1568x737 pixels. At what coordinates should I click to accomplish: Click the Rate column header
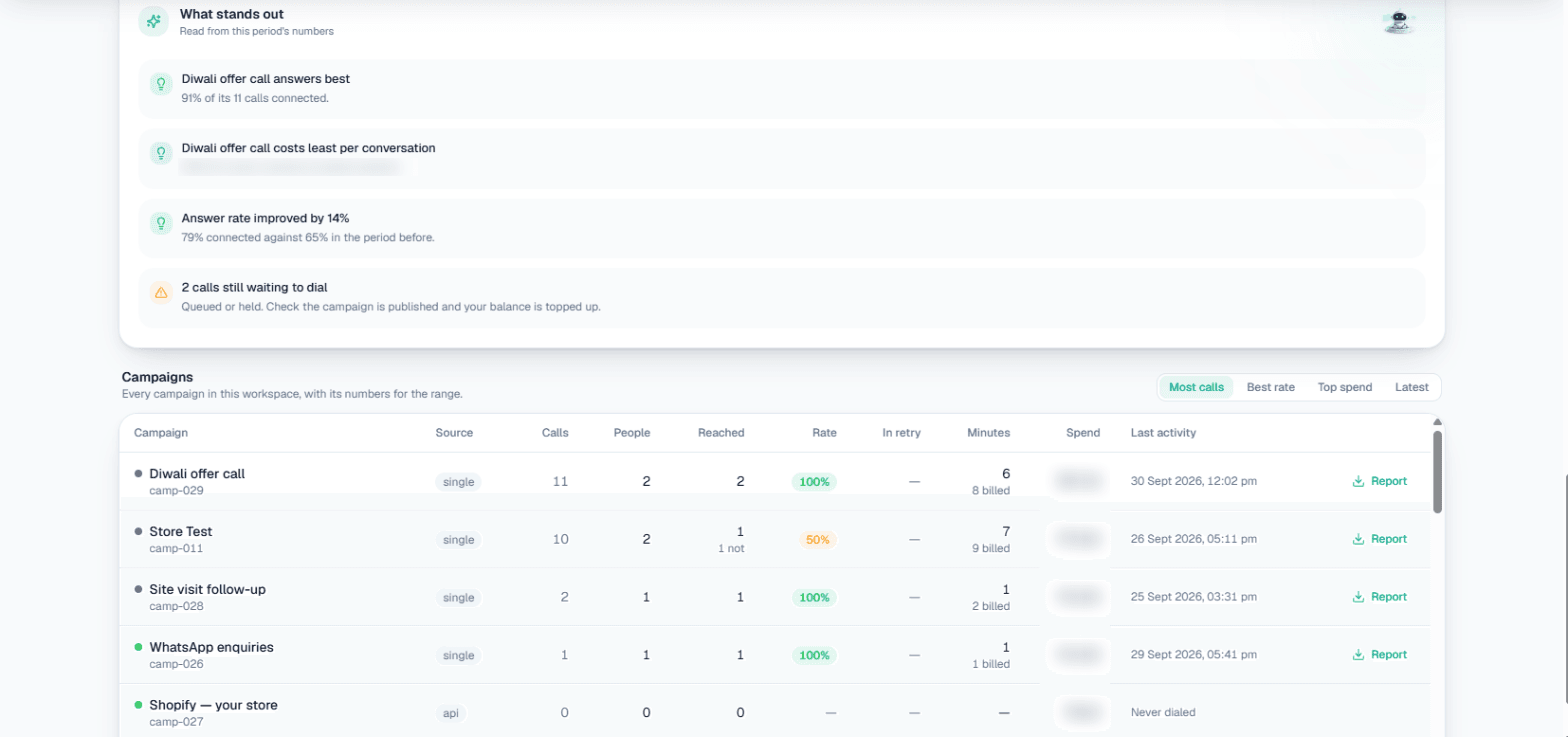click(x=825, y=433)
